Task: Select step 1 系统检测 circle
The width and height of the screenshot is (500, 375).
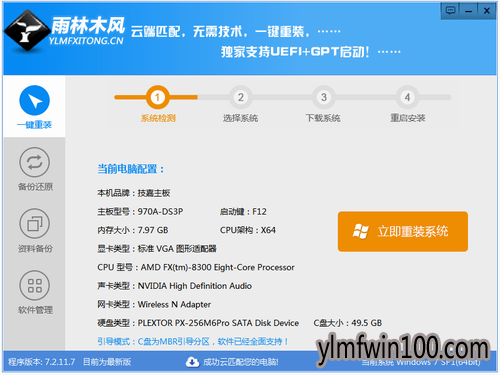Action: pyautogui.click(x=157, y=97)
